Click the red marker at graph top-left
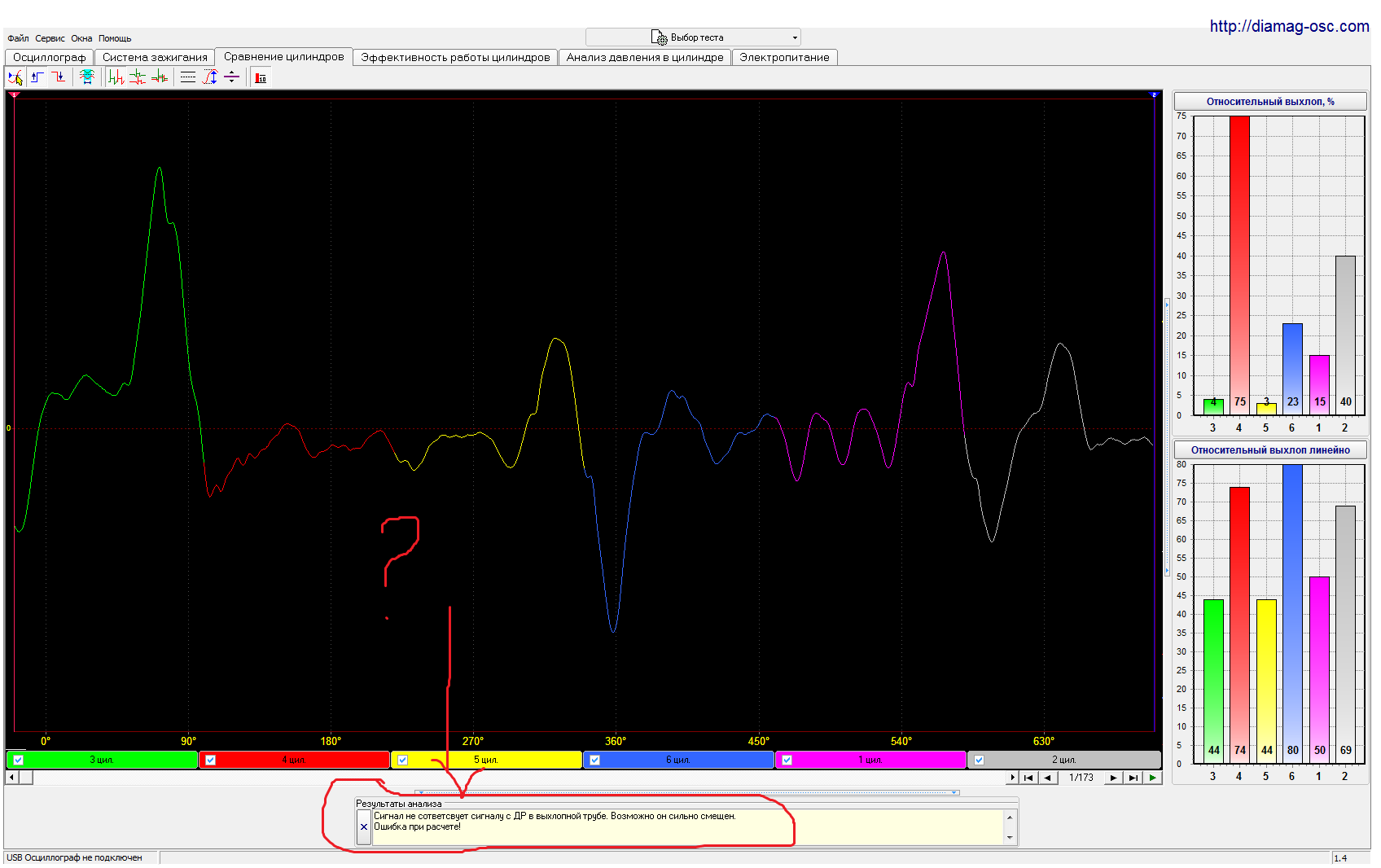This screenshot has height=868, width=1381. (x=13, y=94)
